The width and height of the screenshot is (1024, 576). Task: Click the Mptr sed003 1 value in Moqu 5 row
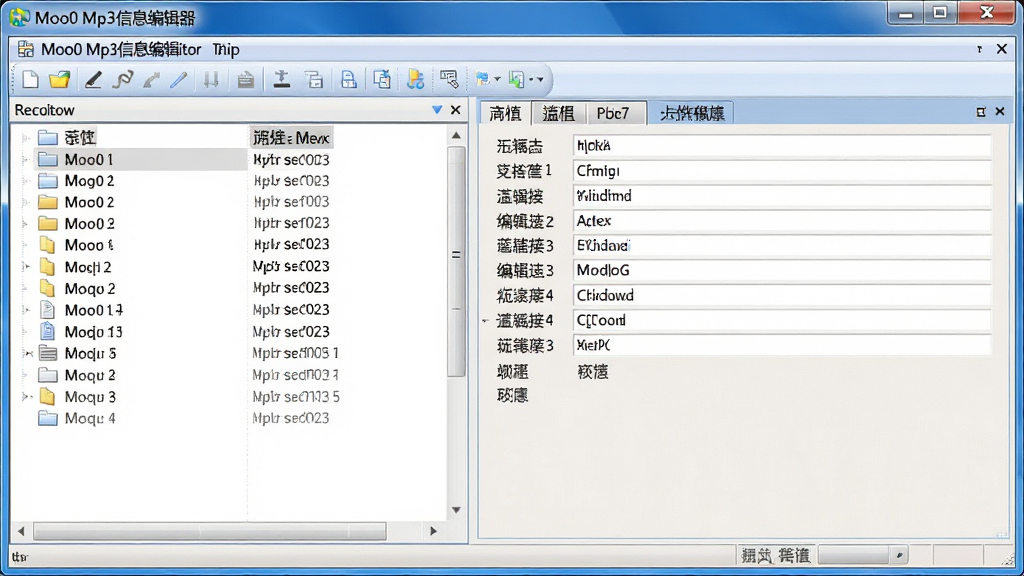tap(295, 353)
